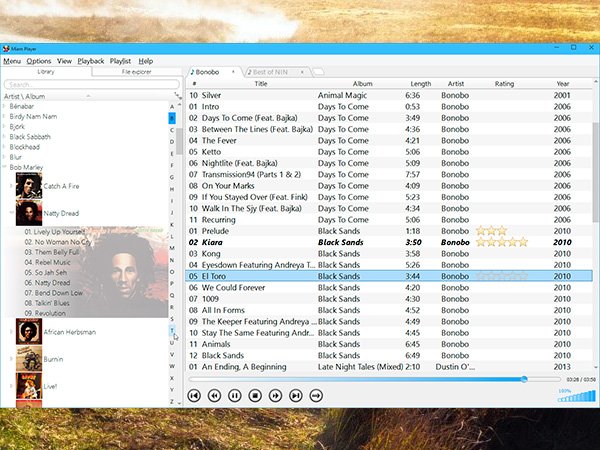Click the fast-forward button
Image resolution: width=600 pixels, height=450 pixels.
tap(275, 396)
